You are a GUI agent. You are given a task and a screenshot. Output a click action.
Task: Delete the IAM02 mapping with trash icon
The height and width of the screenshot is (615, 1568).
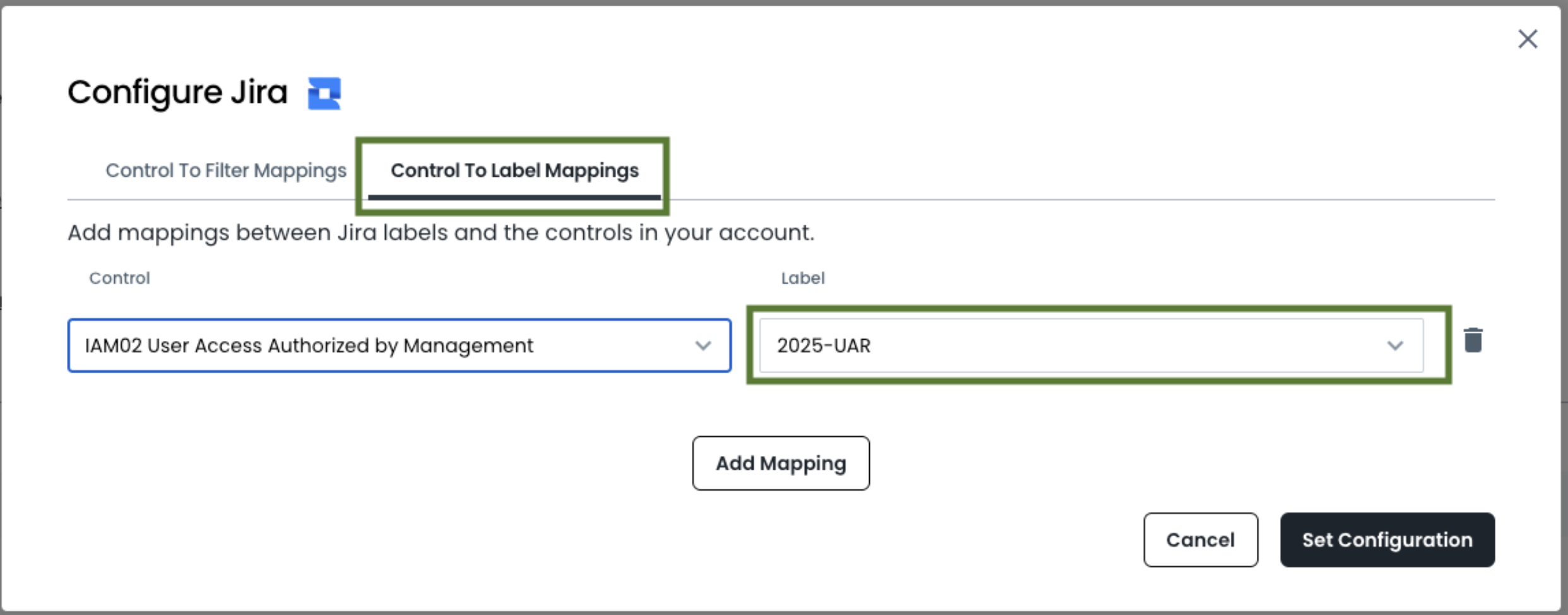(1473, 340)
